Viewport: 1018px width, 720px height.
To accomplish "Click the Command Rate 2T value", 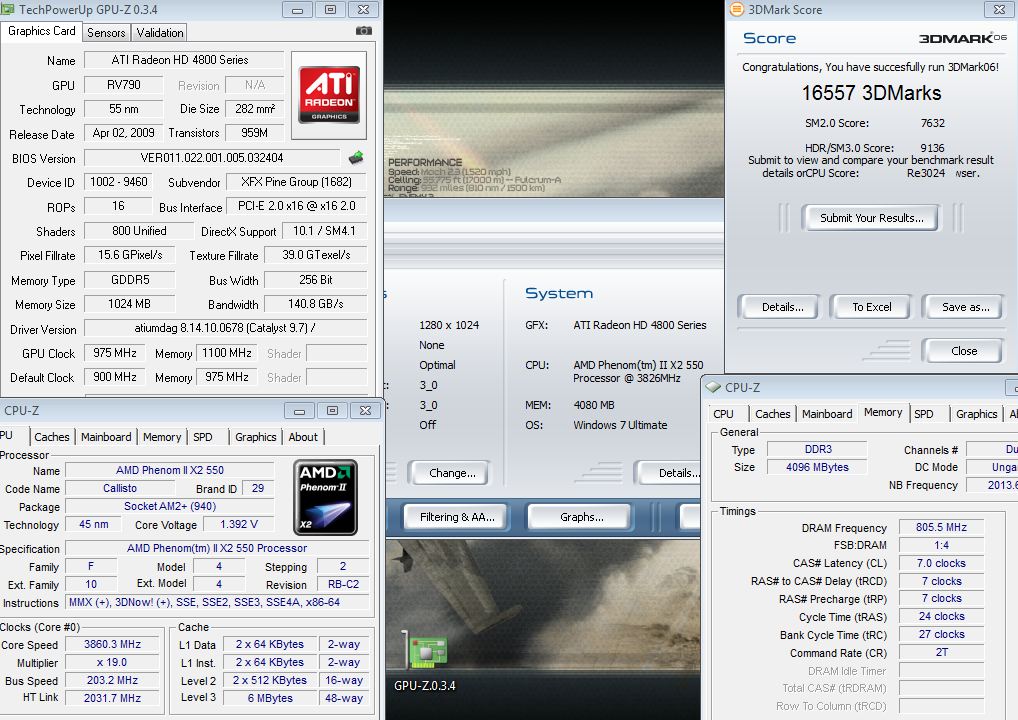I will (x=941, y=652).
